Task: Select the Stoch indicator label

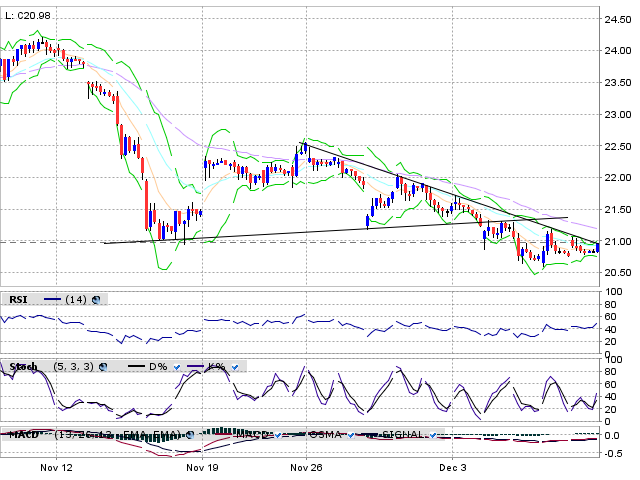Action: [x=23, y=367]
